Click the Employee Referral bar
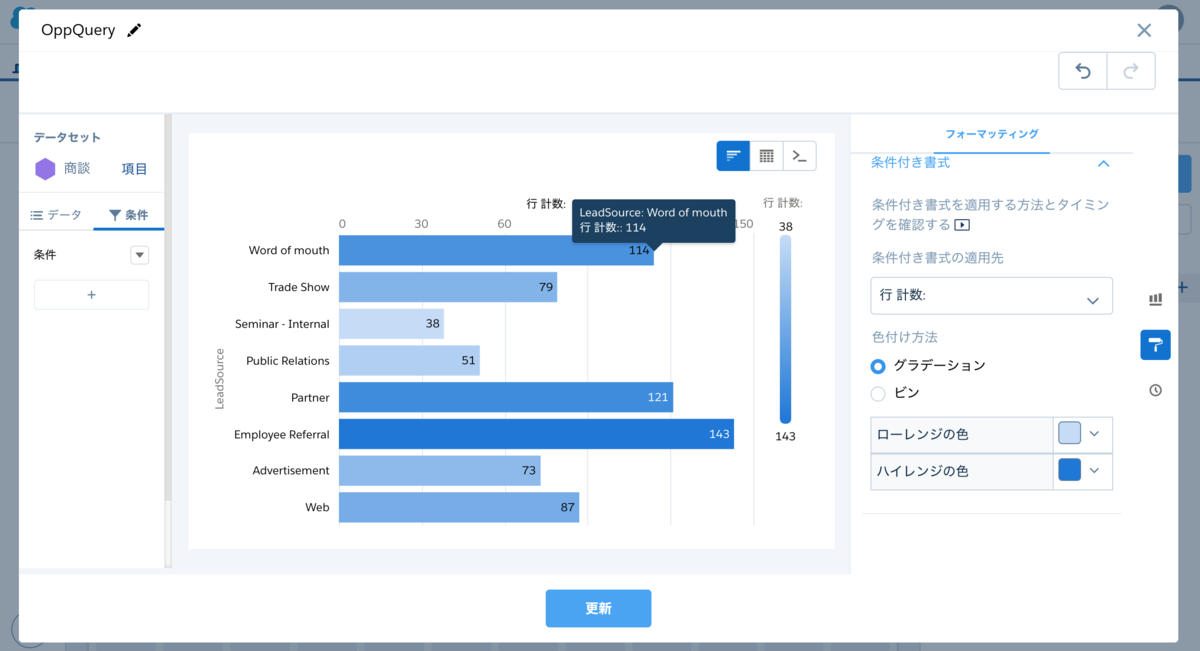Image resolution: width=1200 pixels, height=651 pixels. coord(536,434)
